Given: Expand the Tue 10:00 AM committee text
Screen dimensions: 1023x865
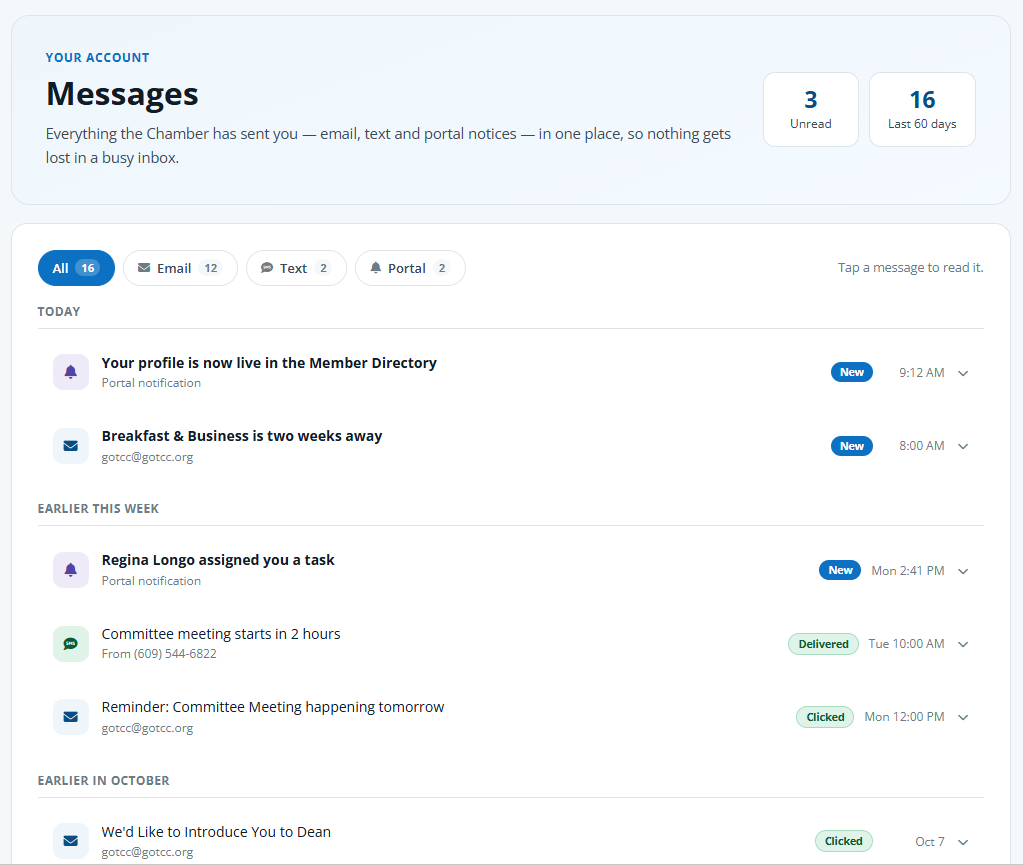Looking at the screenshot, I should point(962,644).
